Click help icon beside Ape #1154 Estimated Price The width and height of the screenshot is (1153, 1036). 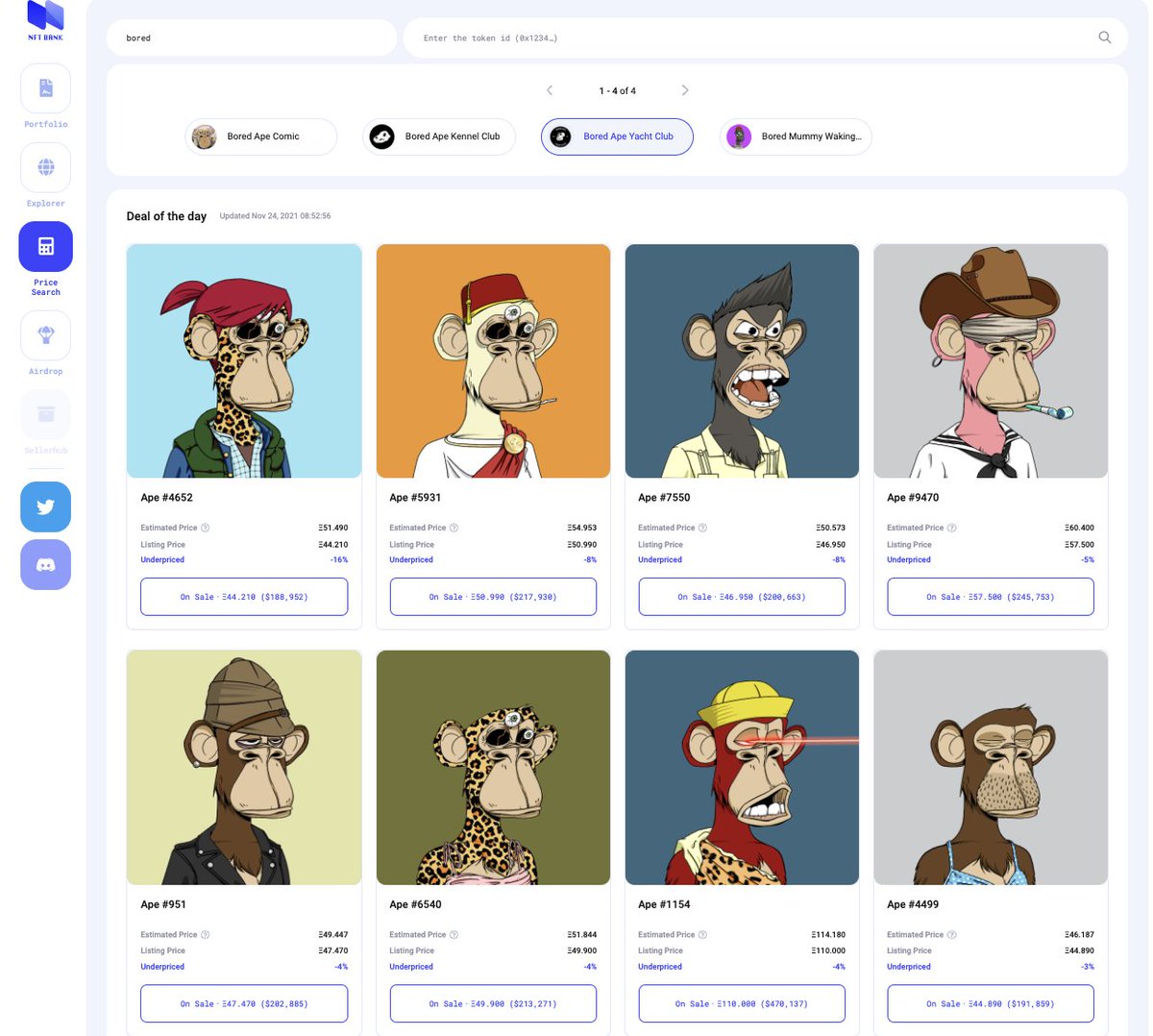tap(703, 934)
